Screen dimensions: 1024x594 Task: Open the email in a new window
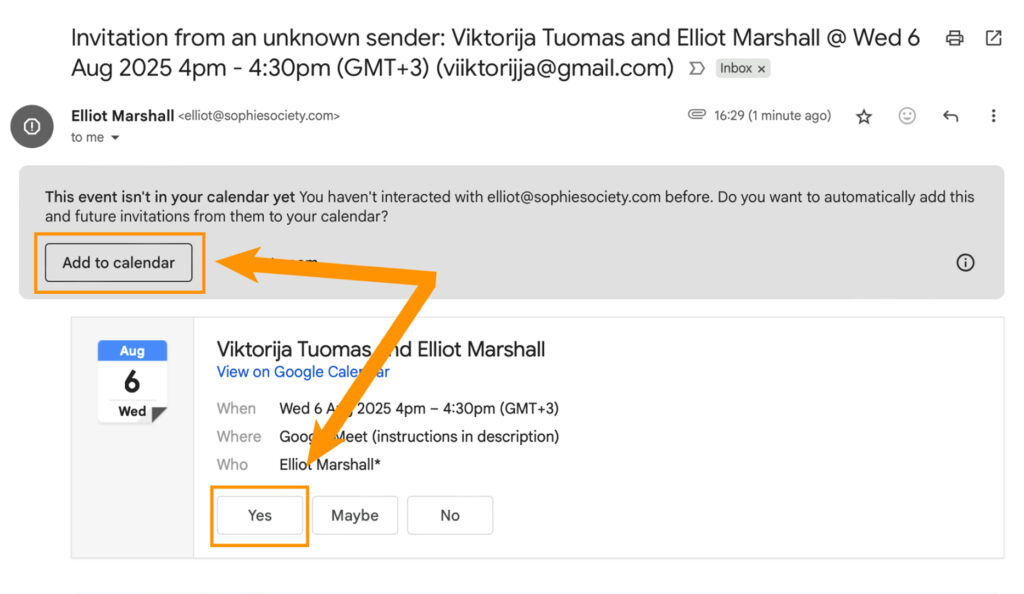pos(993,38)
